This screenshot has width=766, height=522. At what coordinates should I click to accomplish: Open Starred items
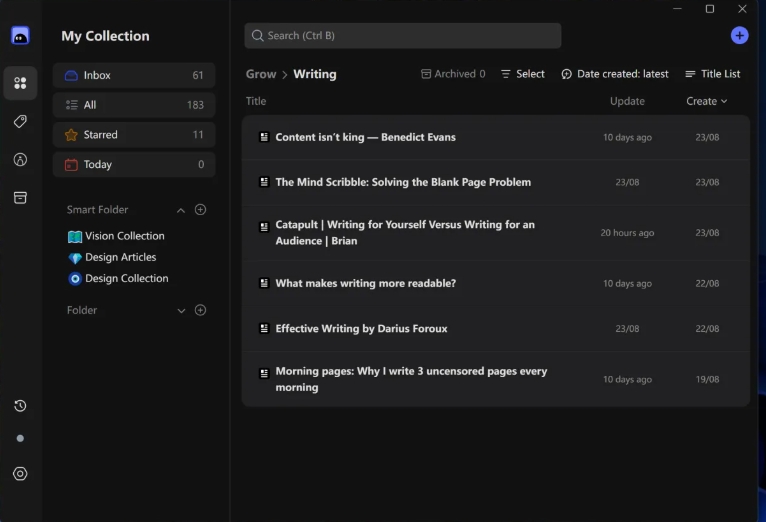tap(134, 135)
